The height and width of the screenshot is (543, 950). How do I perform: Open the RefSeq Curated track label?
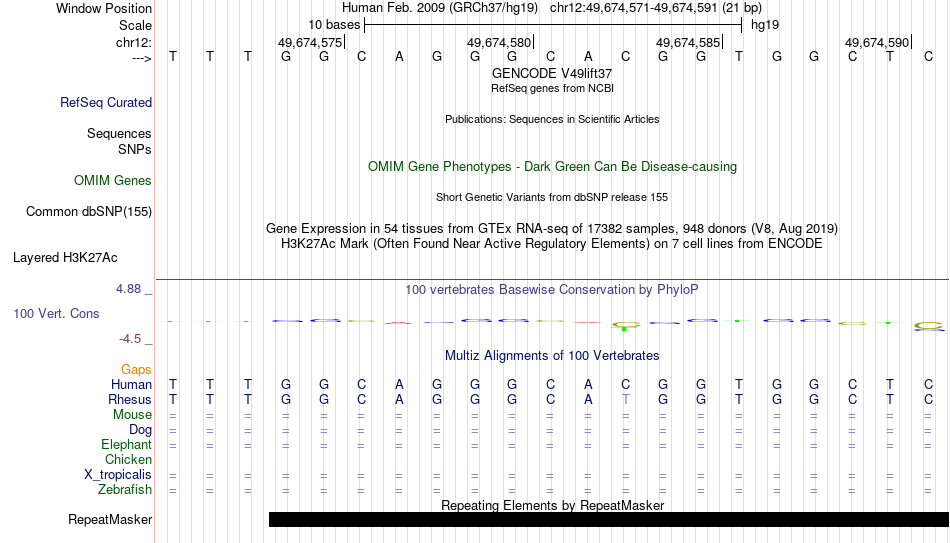[x=105, y=102]
